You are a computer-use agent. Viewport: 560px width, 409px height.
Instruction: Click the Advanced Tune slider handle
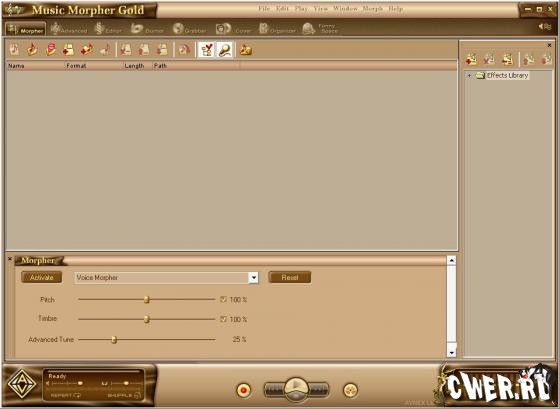(x=114, y=339)
